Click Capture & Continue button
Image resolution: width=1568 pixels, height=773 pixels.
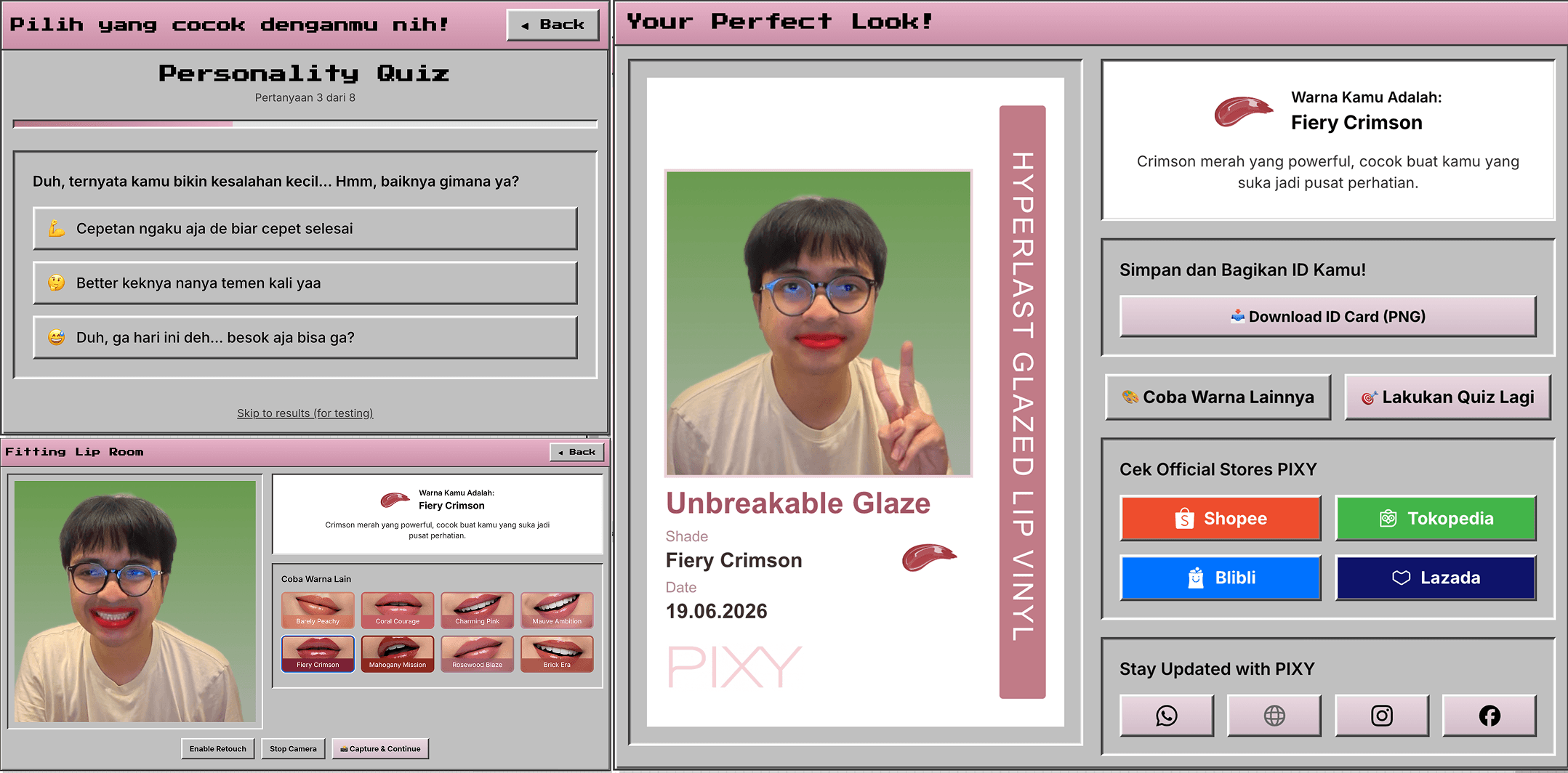[380, 749]
